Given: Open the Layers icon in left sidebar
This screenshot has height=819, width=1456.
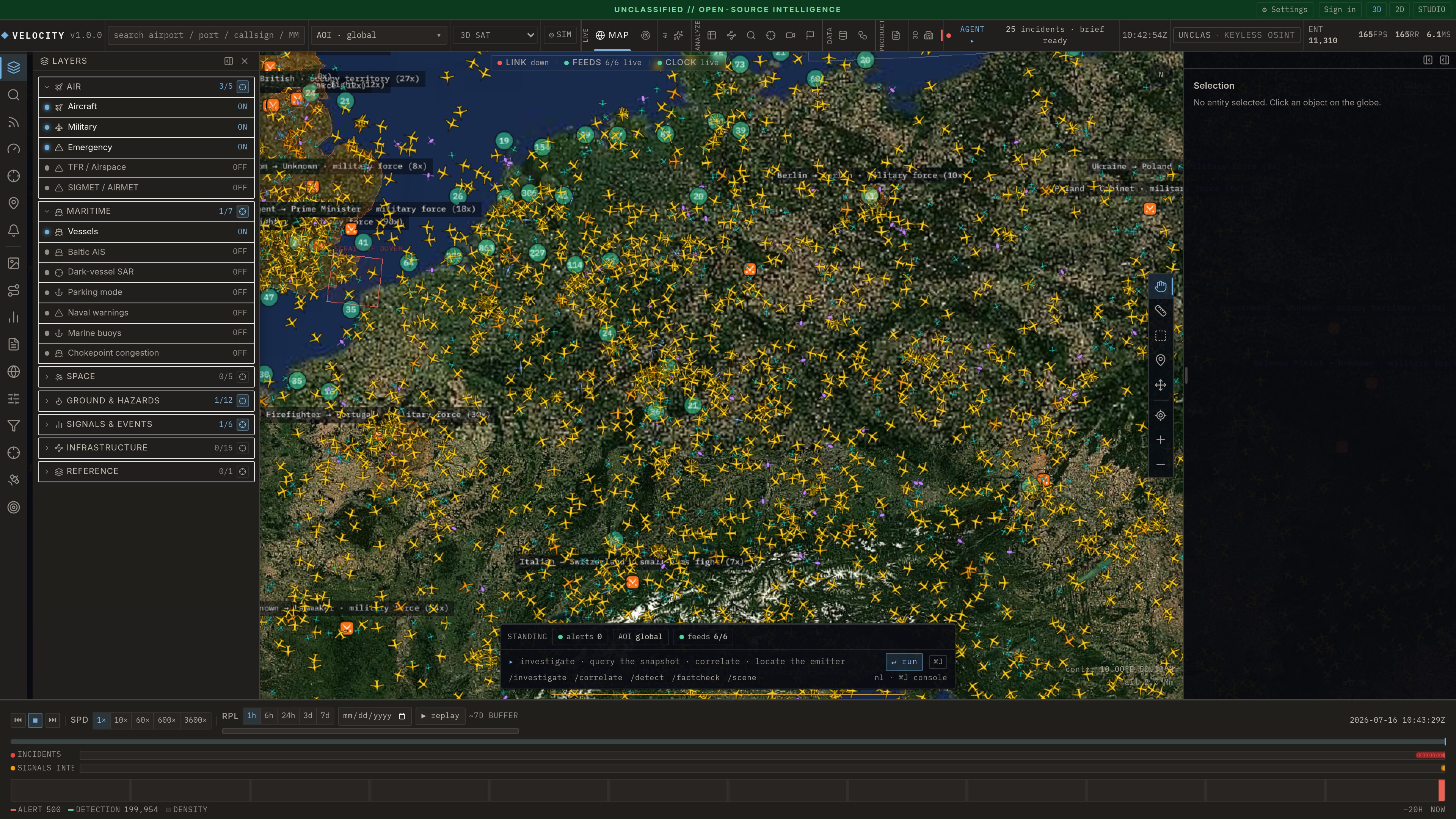Looking at the screenshot, I should 14,67.
